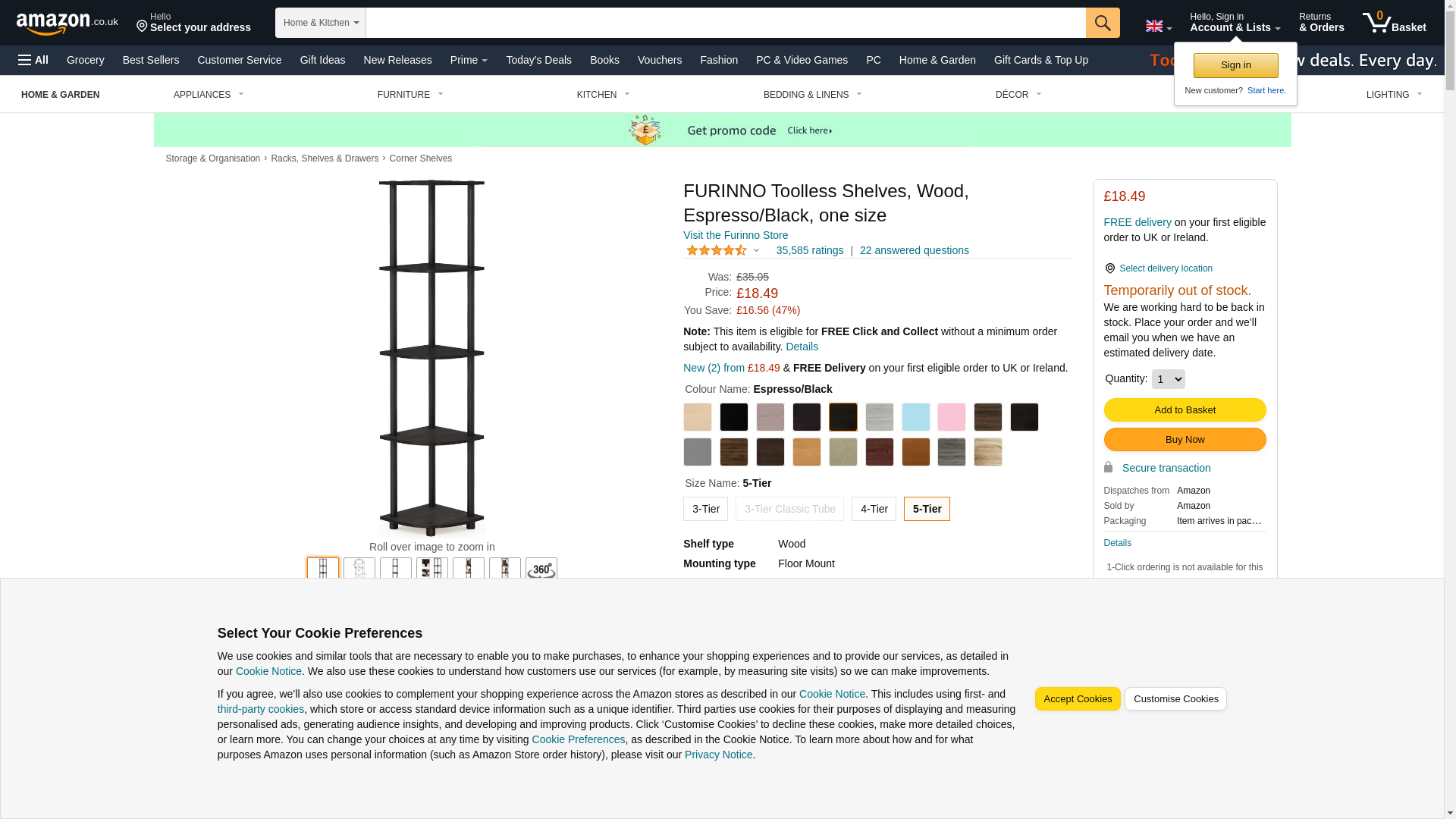The height and width of the screenshot is (819, 1456).
Task: Select the 3-Tier size option
Action: 705,509
